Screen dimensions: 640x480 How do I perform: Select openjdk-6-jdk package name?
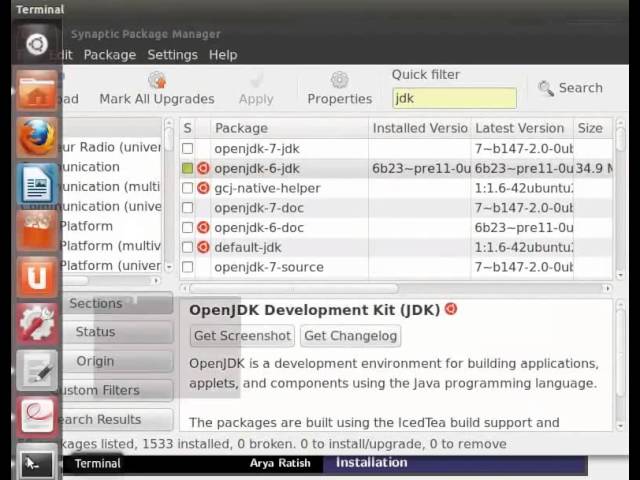pyautogui.click(x=257, y=169)
